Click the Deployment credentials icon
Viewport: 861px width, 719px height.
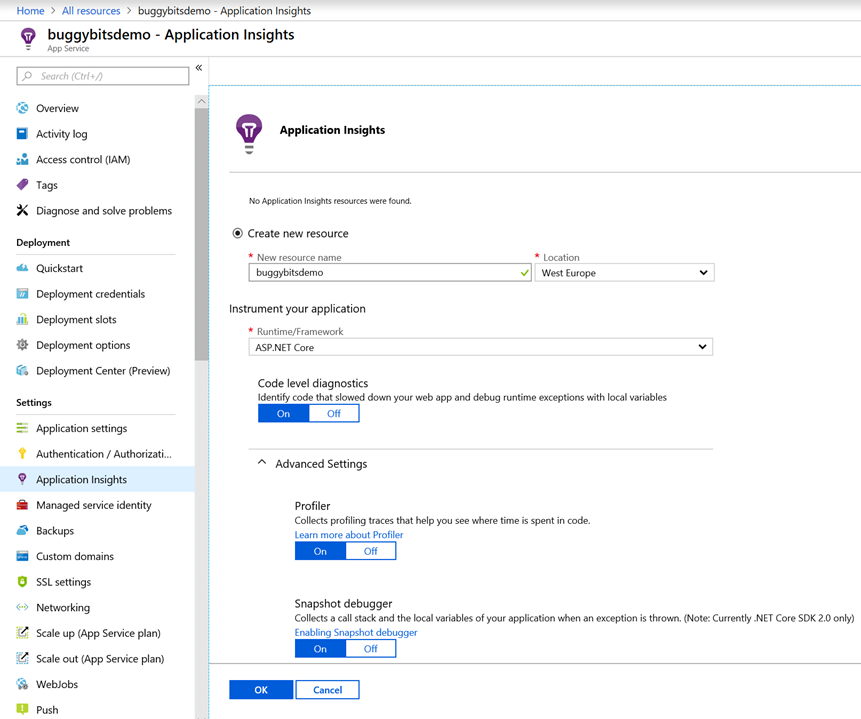coord(22,293)
